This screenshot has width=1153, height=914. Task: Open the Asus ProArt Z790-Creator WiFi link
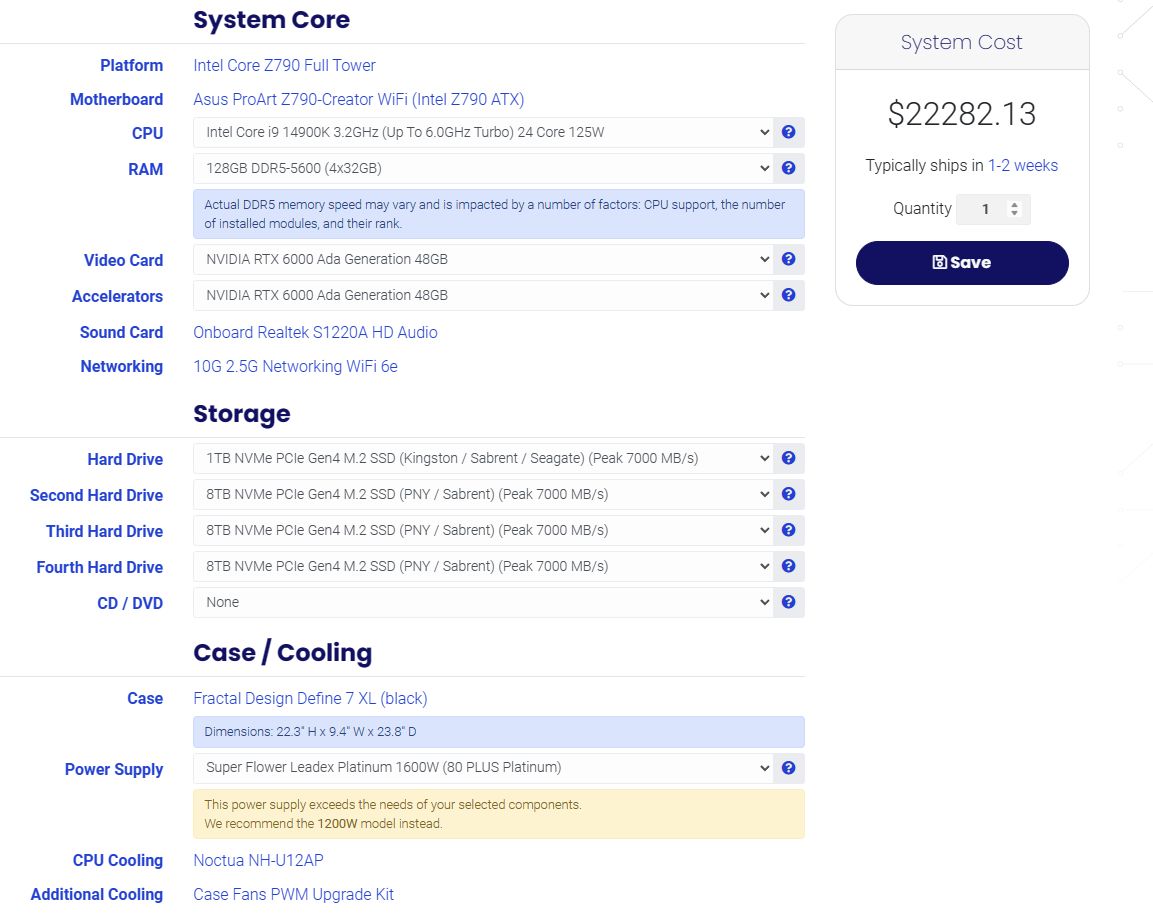[358, 99]
